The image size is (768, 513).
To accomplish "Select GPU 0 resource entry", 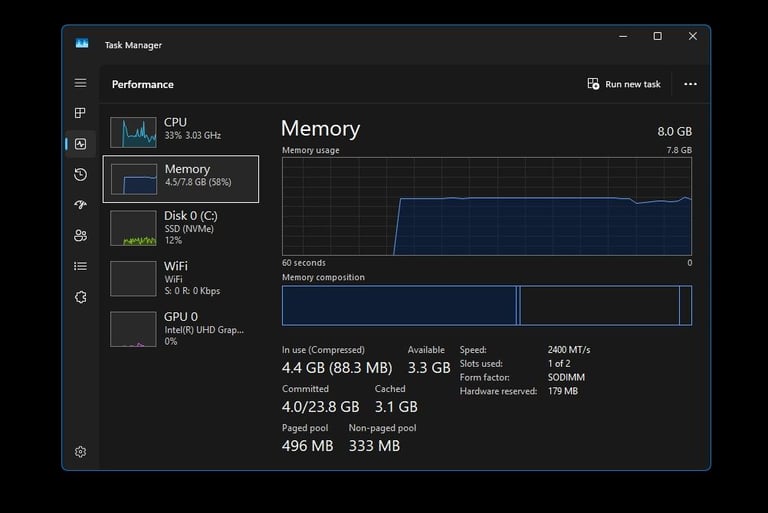I will [x=181, y=329].
